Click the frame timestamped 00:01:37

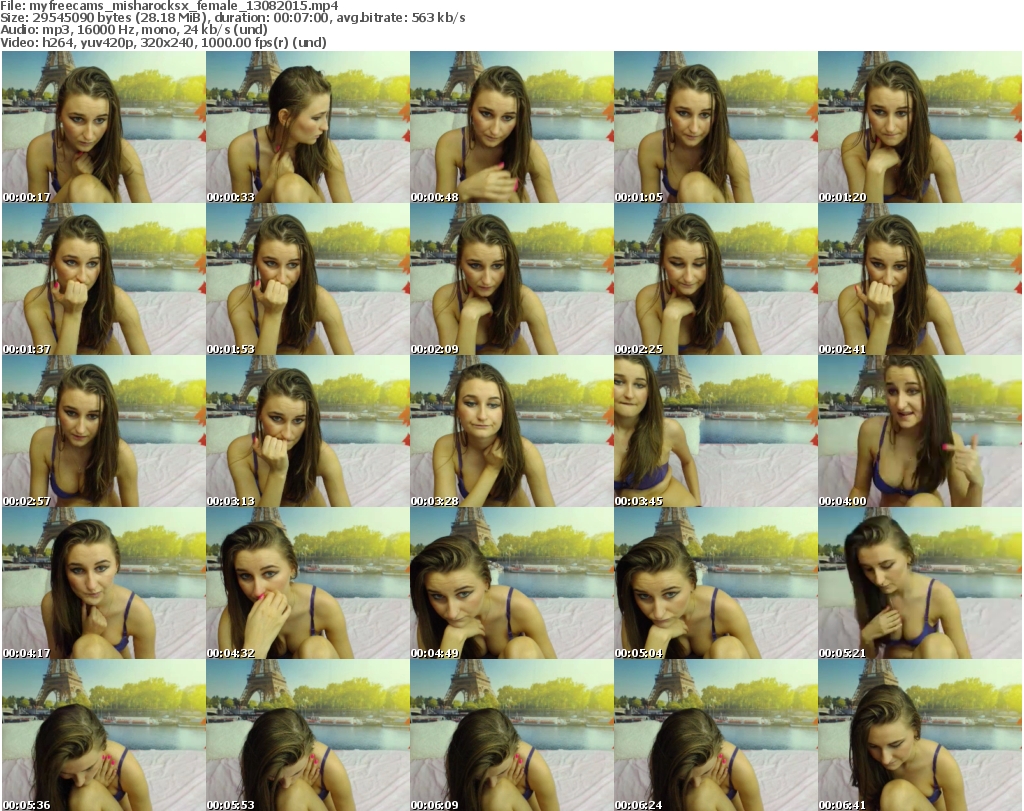point(104,279)
